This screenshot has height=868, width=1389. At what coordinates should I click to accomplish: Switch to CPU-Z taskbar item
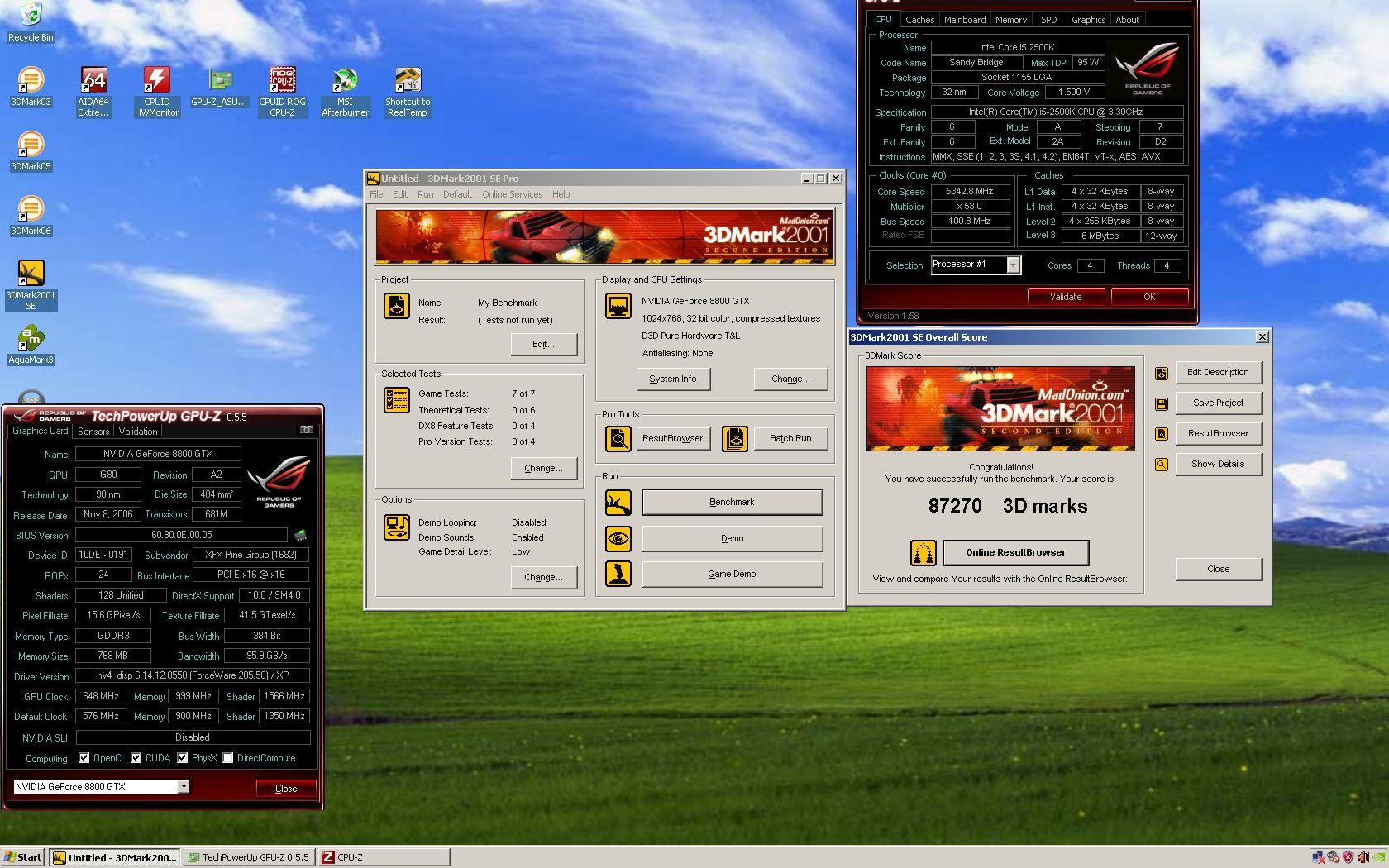coord(384,857)
